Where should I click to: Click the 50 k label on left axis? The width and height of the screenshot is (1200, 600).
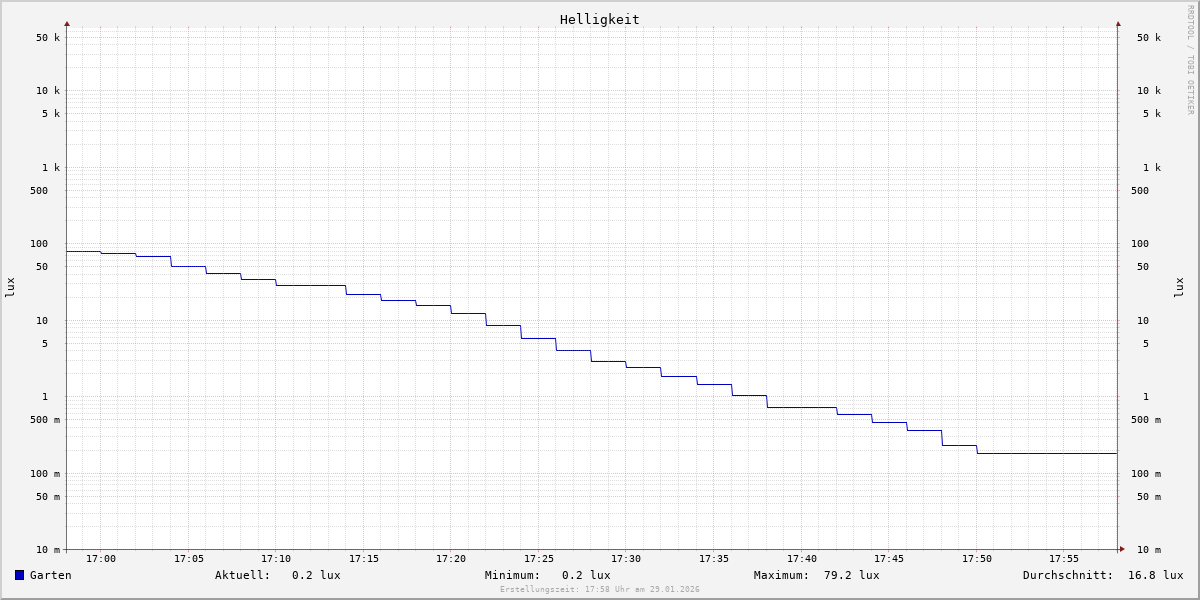48,38
